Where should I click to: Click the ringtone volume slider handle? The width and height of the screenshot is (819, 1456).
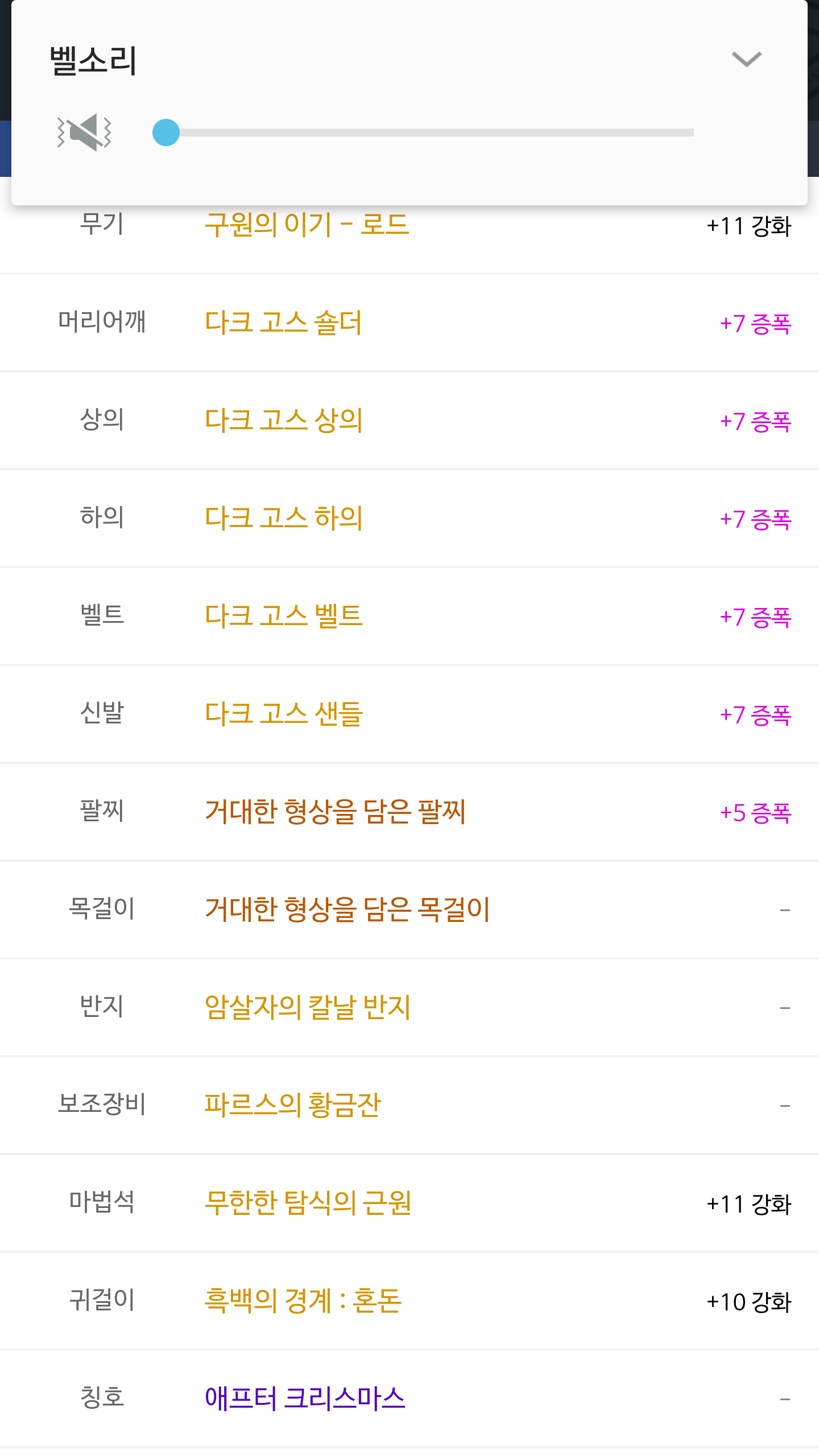coord(166,133)
